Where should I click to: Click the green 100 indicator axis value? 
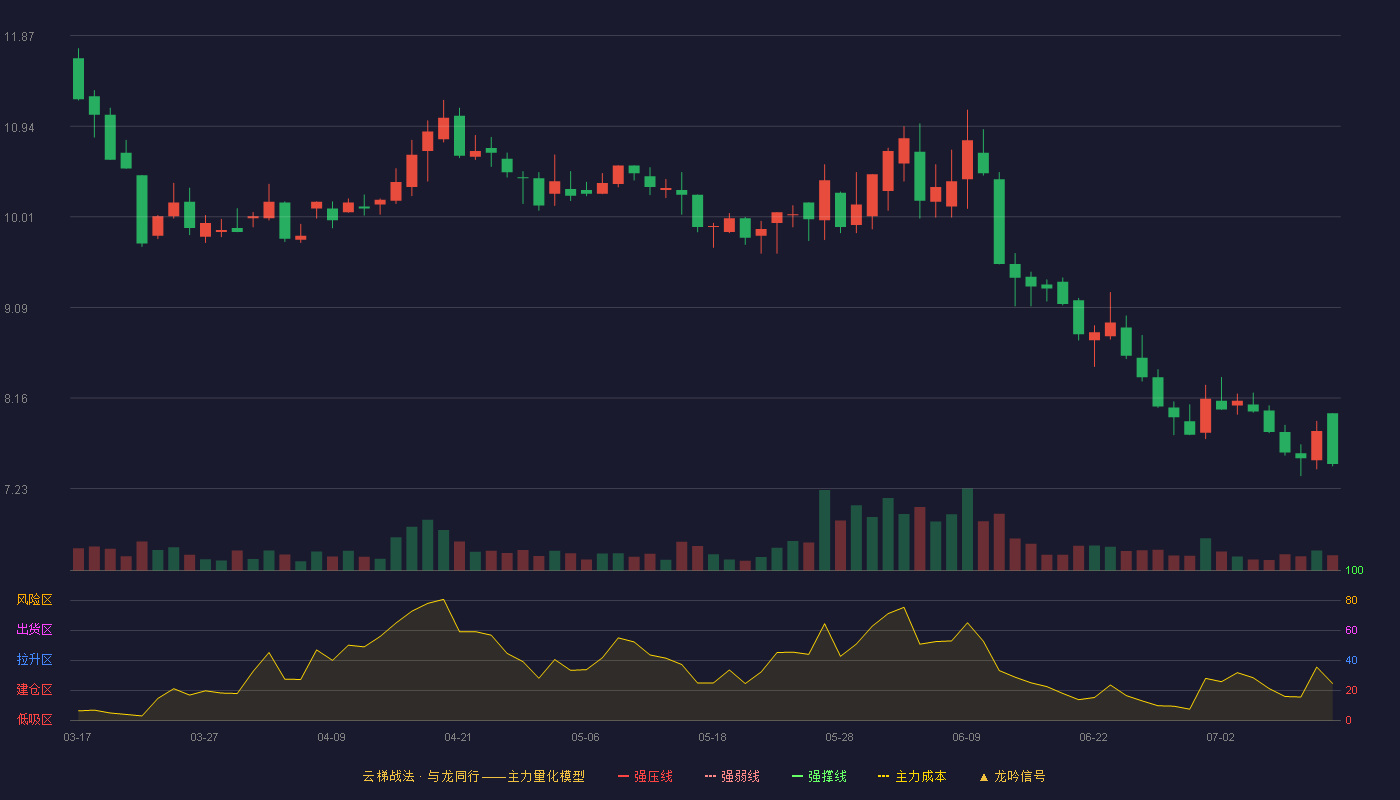tap(1354, 570)
